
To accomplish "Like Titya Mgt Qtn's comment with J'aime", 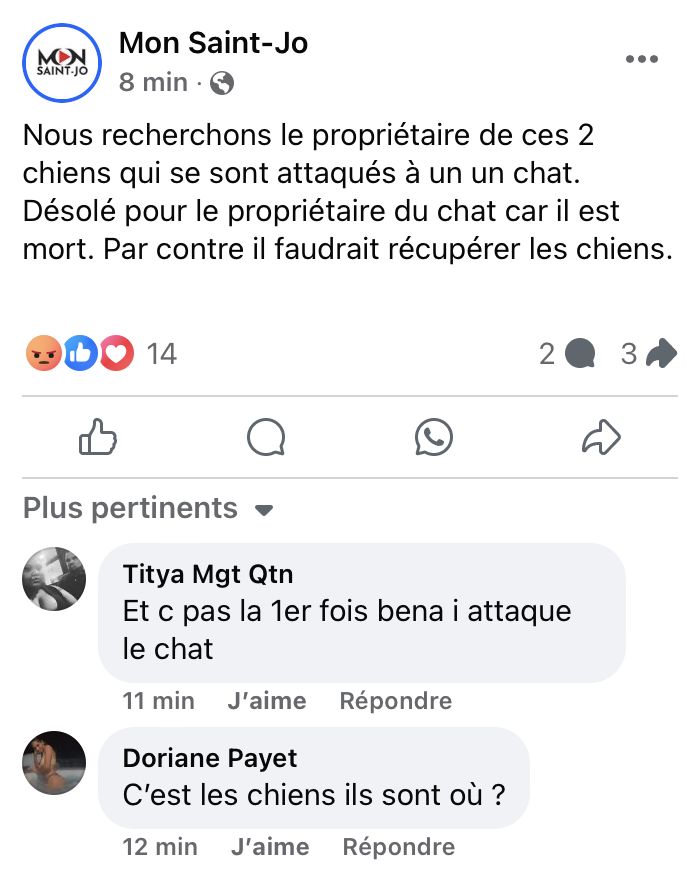I will point(267,701).
